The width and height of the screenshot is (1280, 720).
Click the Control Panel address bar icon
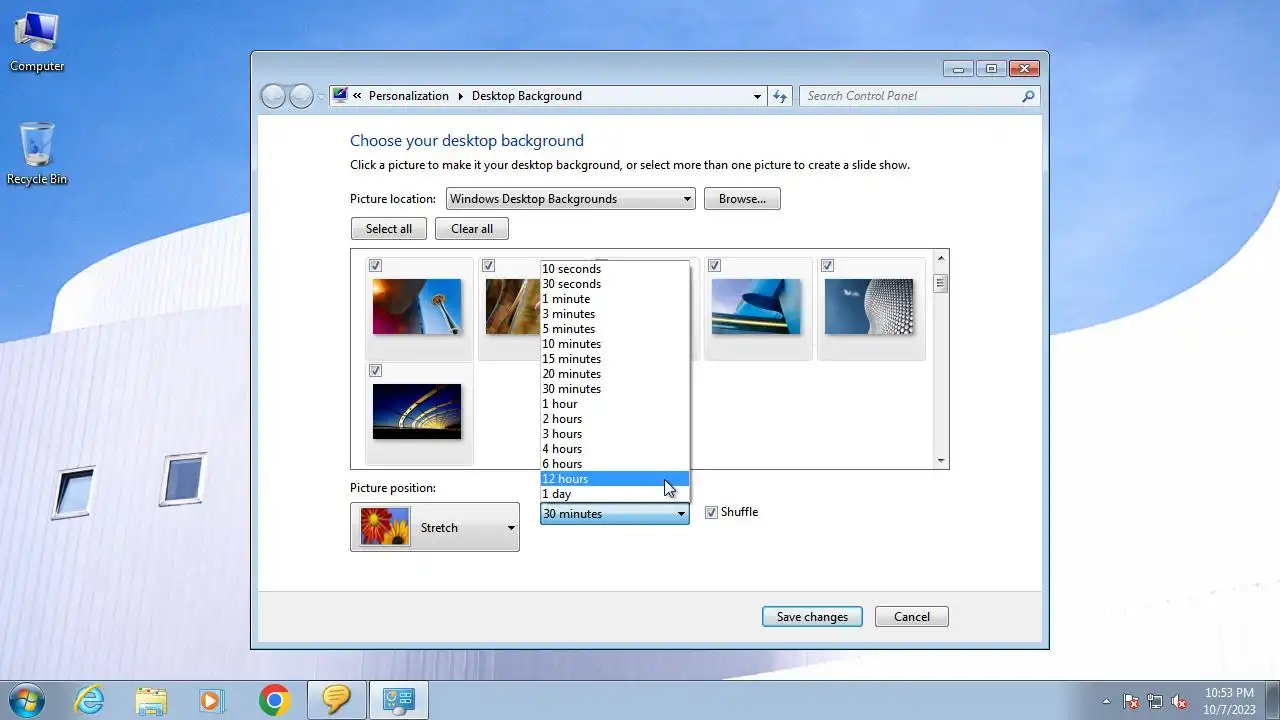pyautogui.click(x=340, y=96)
